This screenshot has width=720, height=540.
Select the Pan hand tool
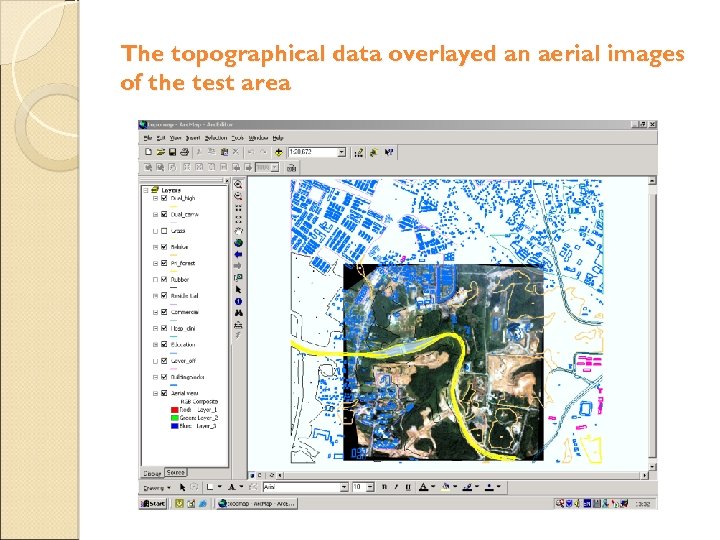[238, 231]
